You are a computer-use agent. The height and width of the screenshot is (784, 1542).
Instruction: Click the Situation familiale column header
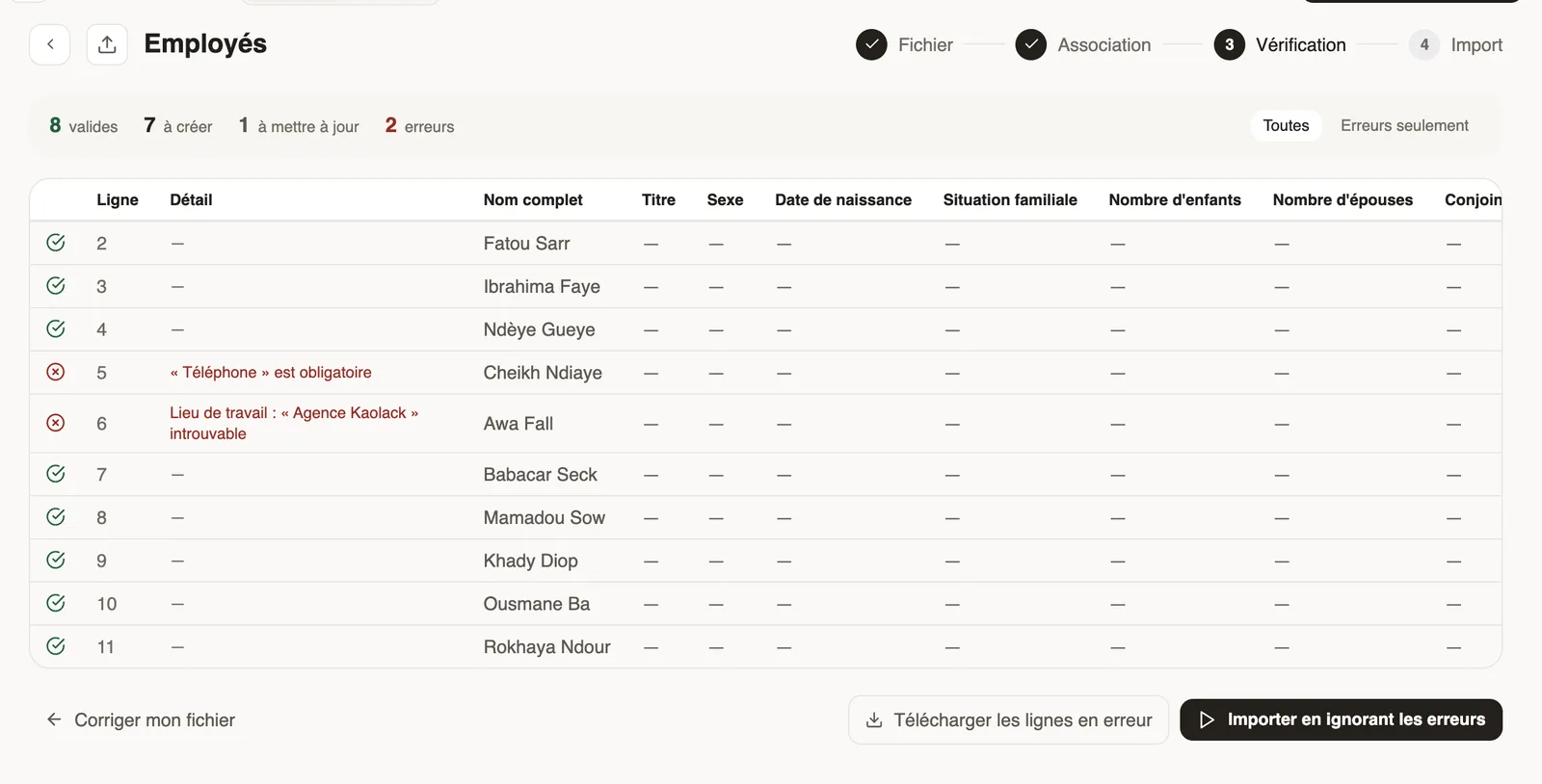(1010, 200)
